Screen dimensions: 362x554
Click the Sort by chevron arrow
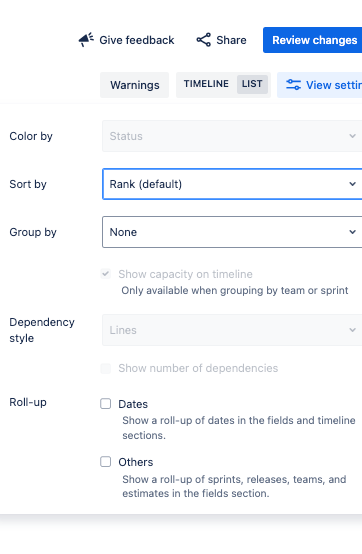(x=352, y=184)
